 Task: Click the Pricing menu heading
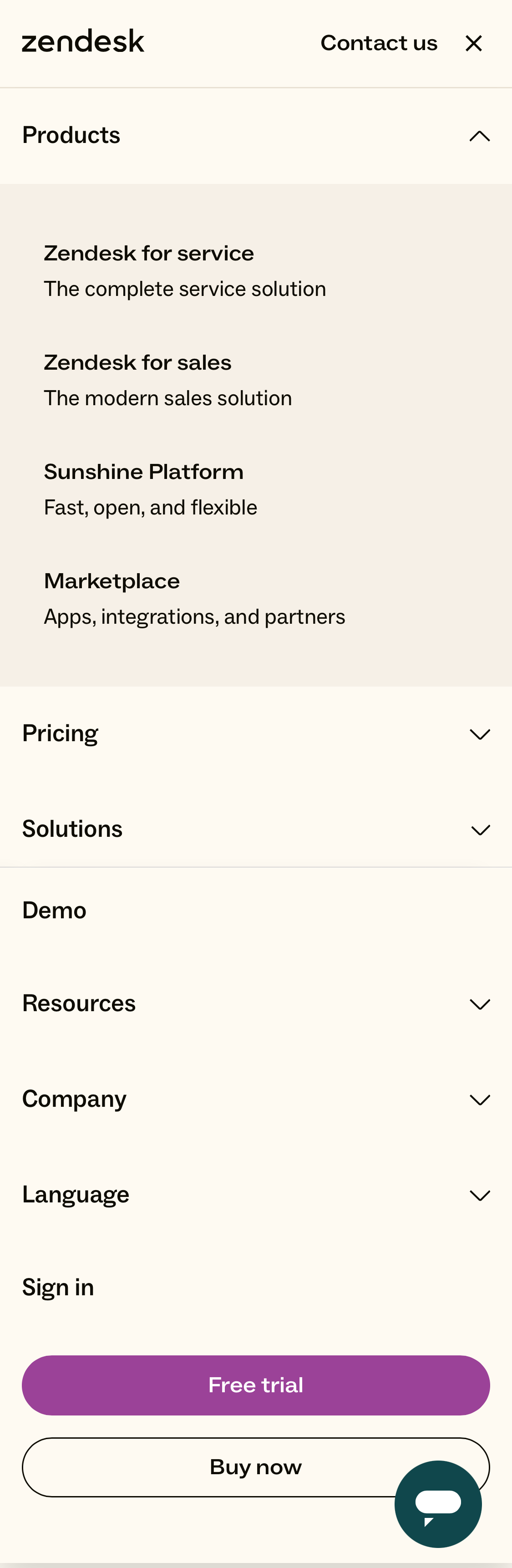click(x=60, y=734)
